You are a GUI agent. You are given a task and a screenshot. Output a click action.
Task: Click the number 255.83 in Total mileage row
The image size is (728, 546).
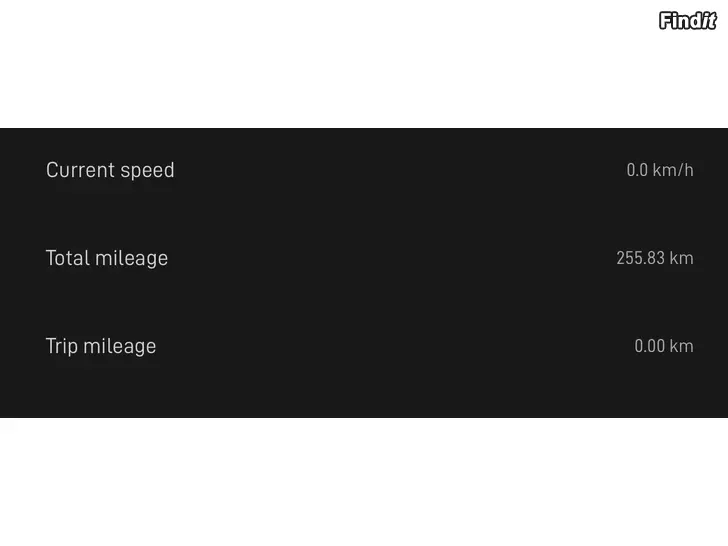[641, 258]
